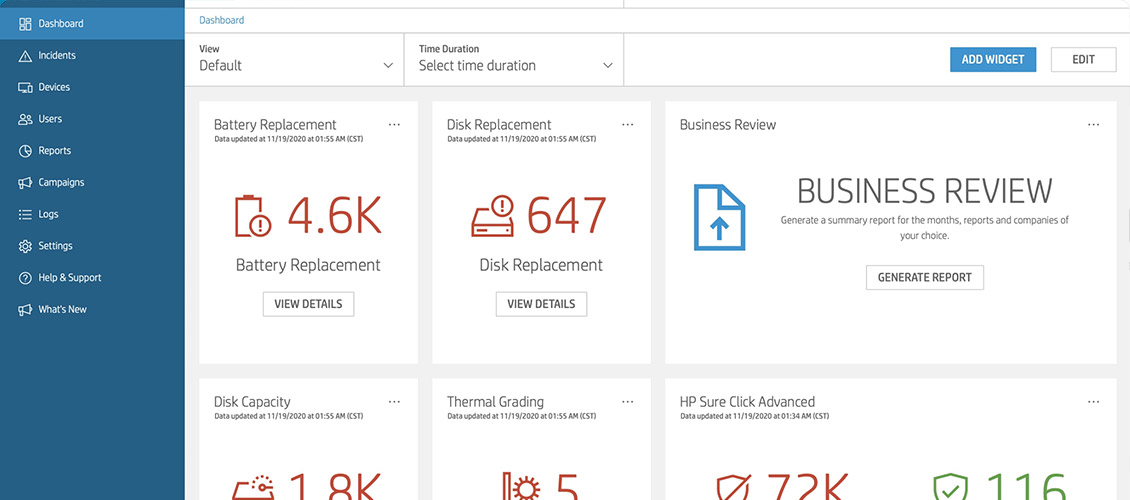Click the Reports pie chart icon
The width and height of the screenshot is (1130, 500).
(25, 151)
